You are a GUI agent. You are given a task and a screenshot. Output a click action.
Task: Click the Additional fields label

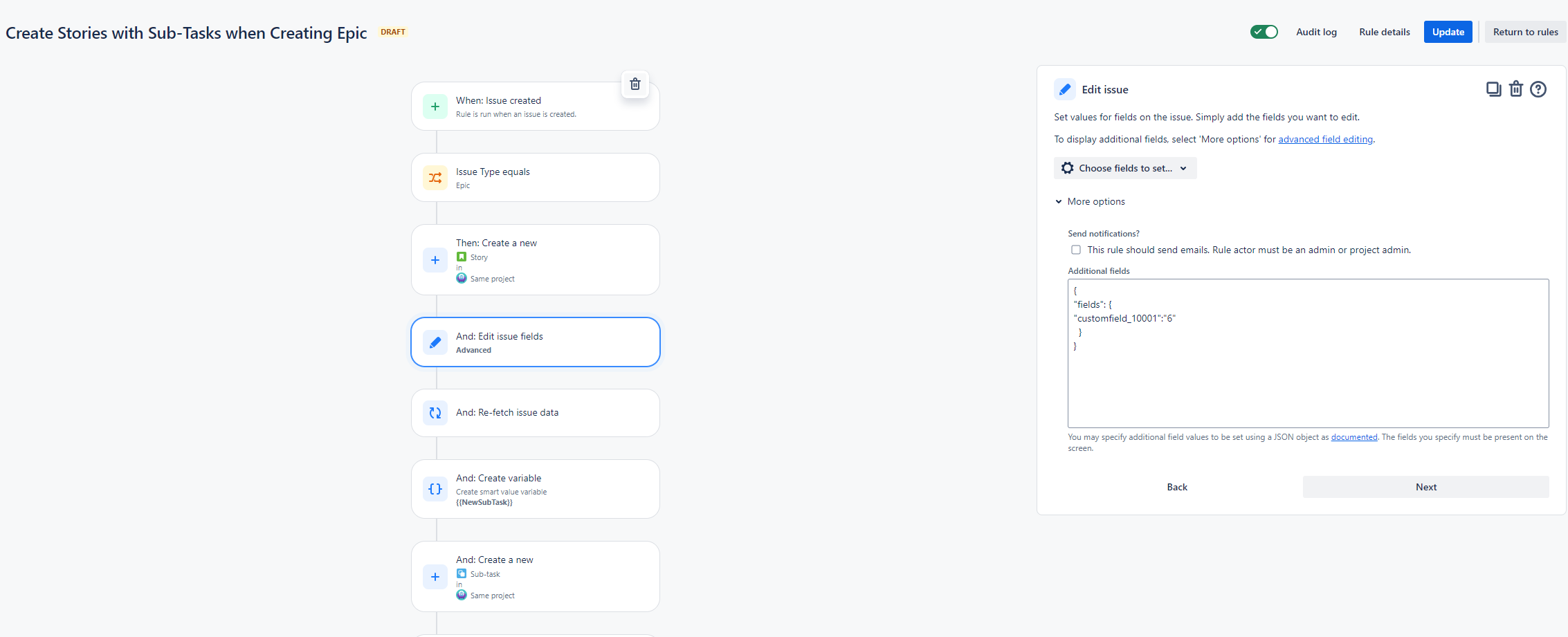click(x=1098, y=271)
